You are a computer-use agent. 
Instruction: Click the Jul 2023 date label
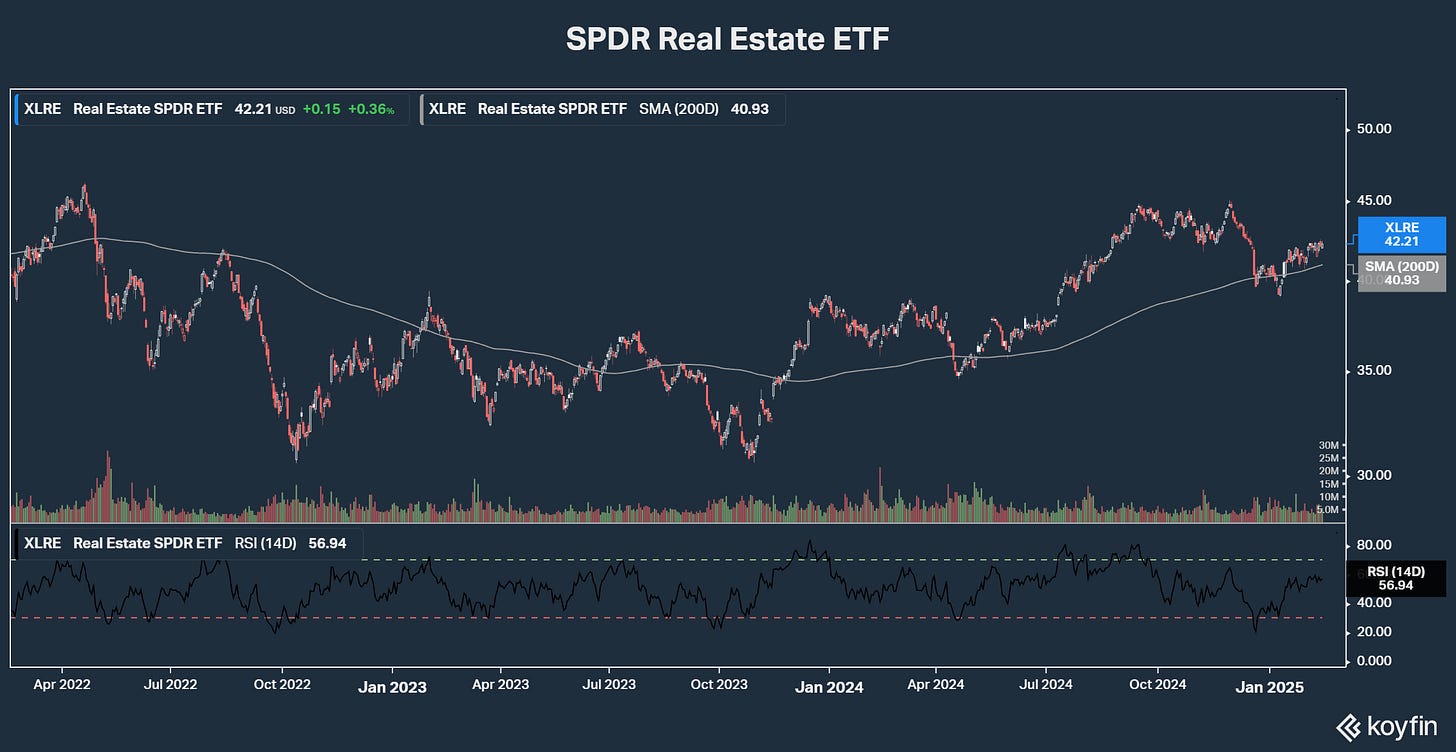607,686
